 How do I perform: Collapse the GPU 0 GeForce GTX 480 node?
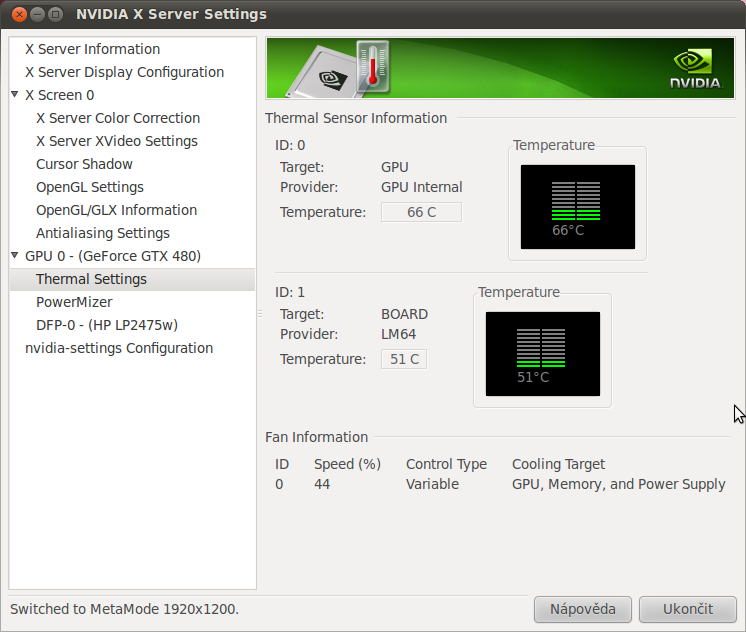pos(15,256)
